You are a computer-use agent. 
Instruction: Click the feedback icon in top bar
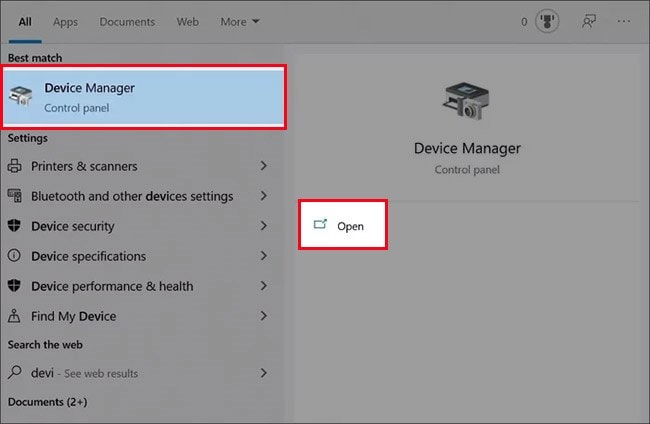[590, 21]
